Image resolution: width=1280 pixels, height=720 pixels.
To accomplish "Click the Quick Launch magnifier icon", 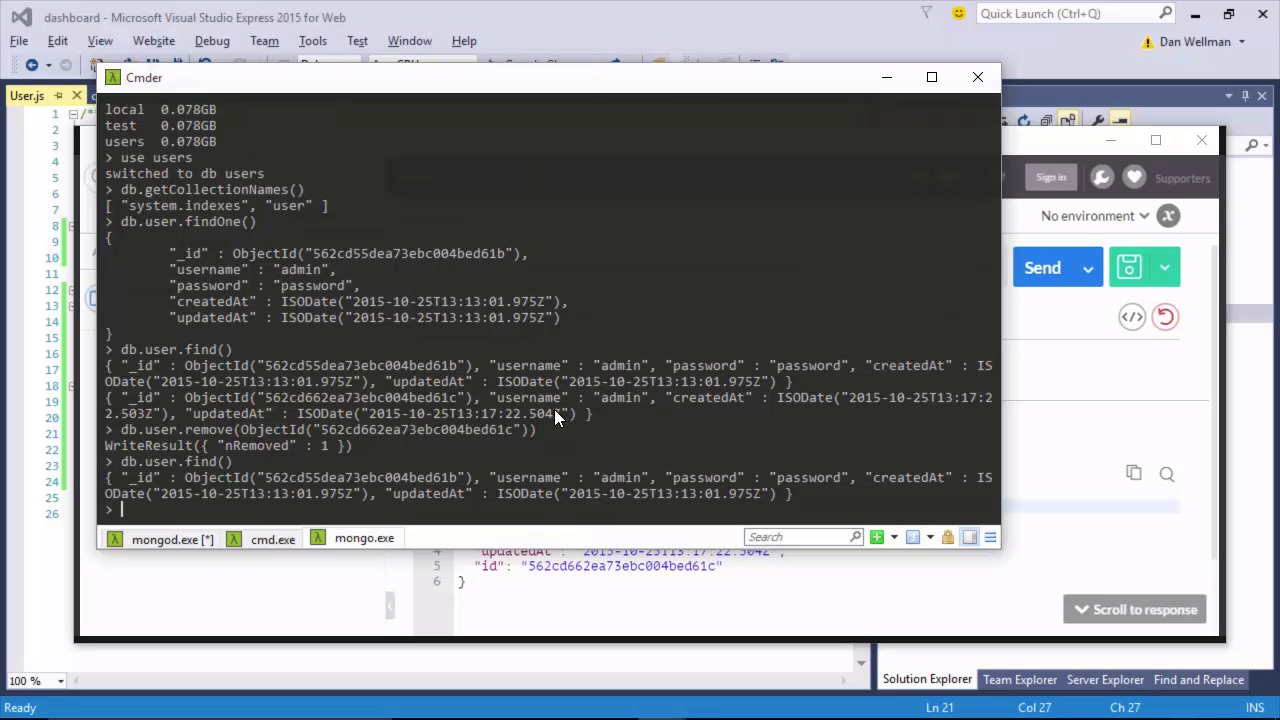I will tap(1166, 13).
